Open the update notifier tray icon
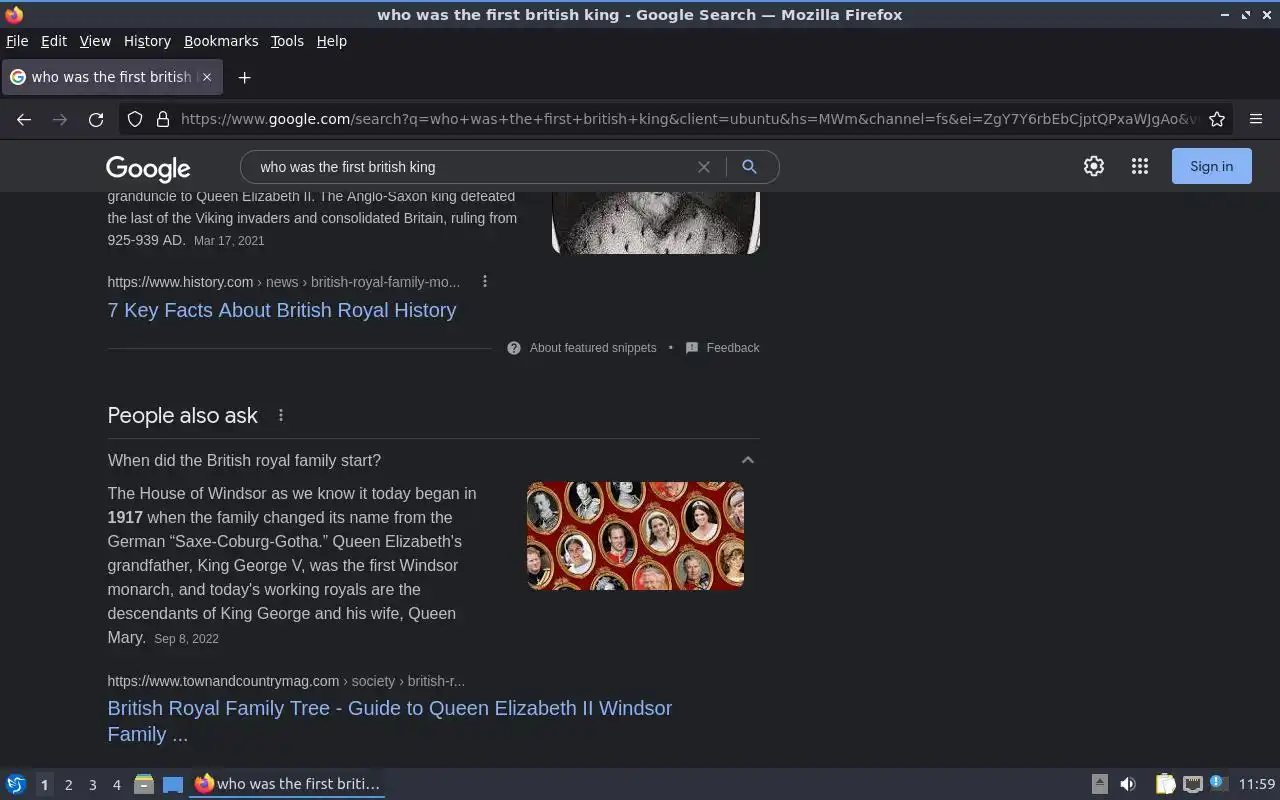The width and height of the screenshot is (1280, 800). pyautogui.click(x=1217, y=783)
